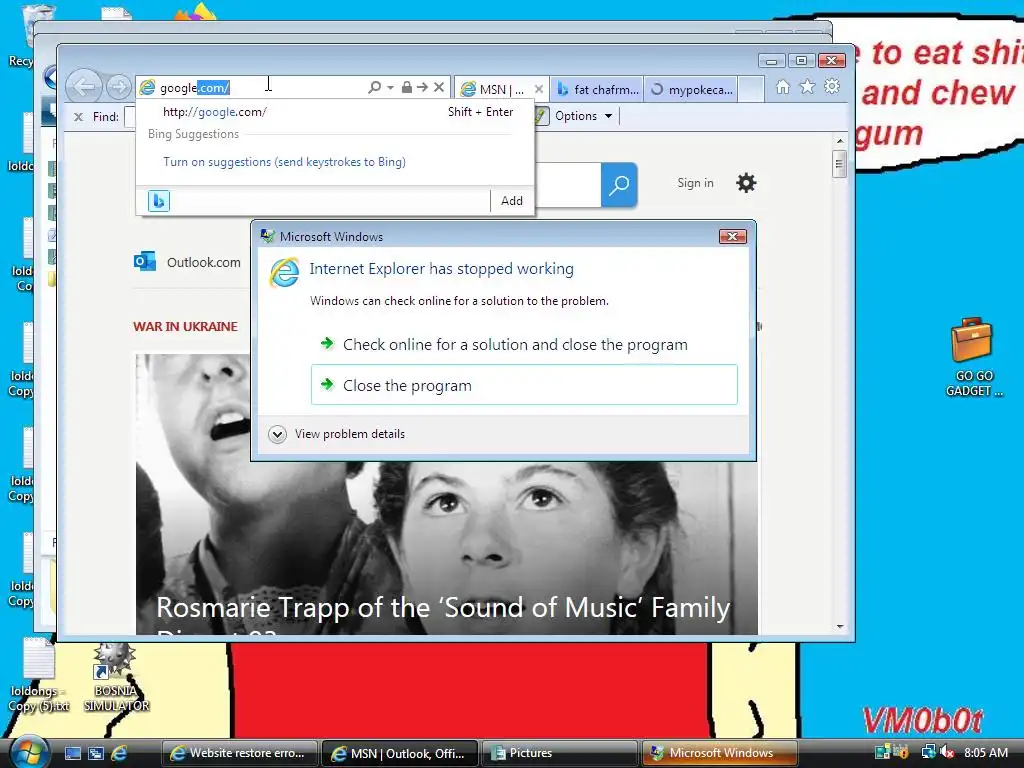Click the 8:05 AM clock
Screen dimensions: 1024x768
pos(985,752)
